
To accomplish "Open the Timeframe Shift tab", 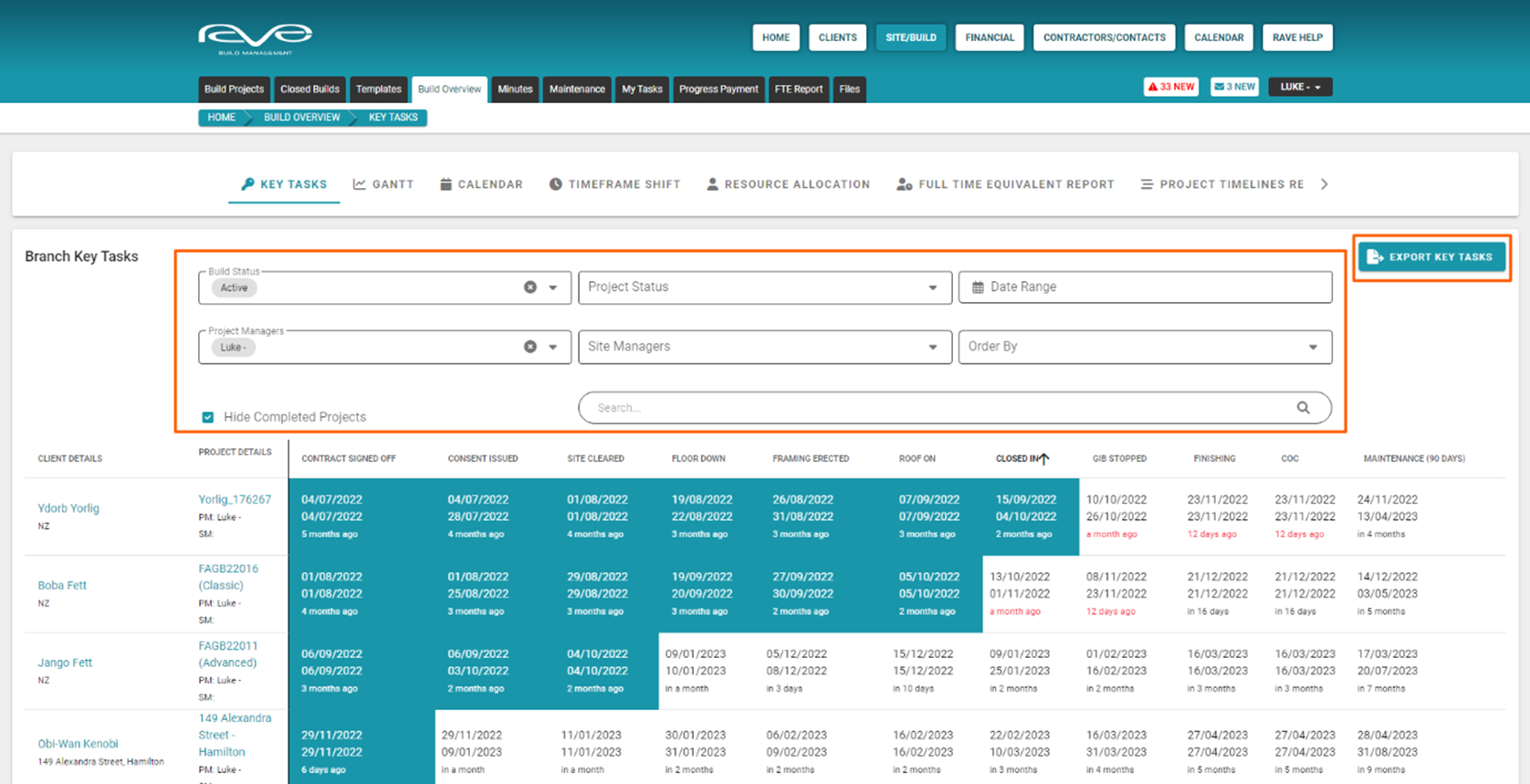I will 614,184.
